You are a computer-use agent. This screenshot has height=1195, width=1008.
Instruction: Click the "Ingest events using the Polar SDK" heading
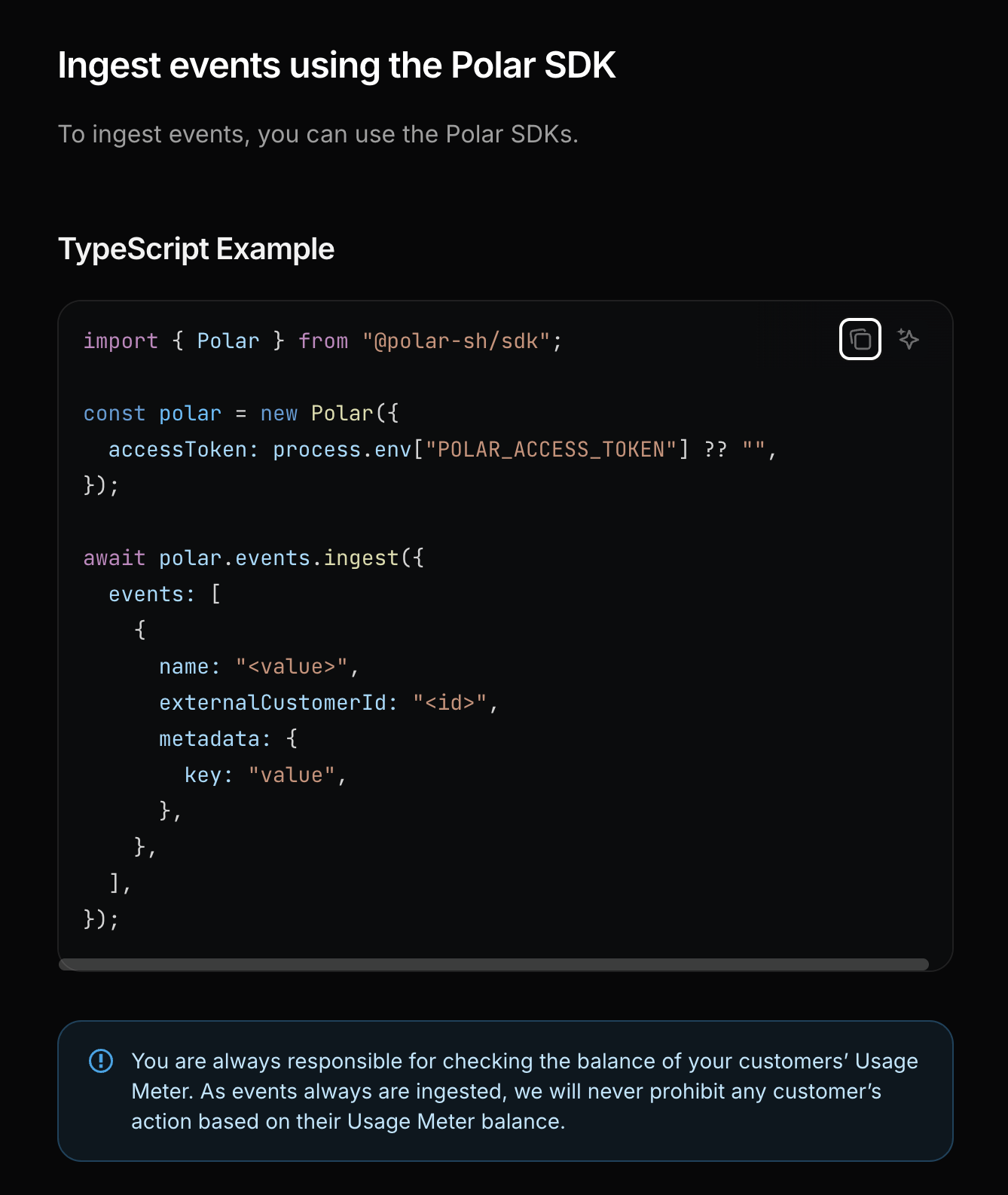click(337, 66)
